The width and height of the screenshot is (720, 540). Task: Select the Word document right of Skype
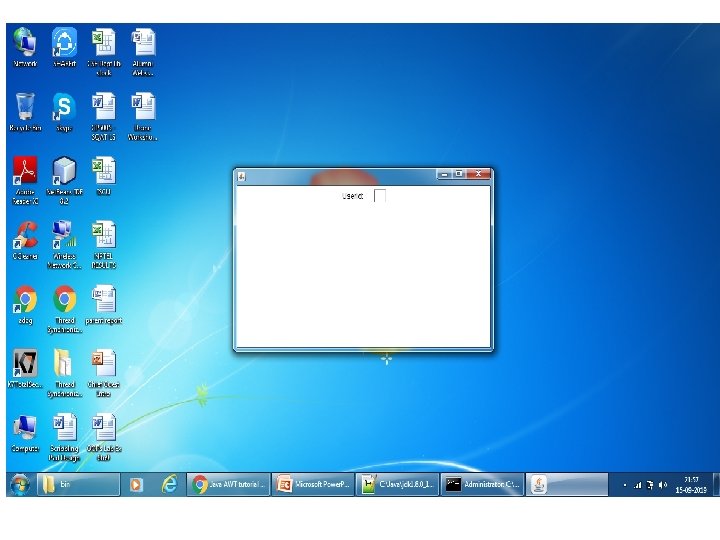click(104, 116)
